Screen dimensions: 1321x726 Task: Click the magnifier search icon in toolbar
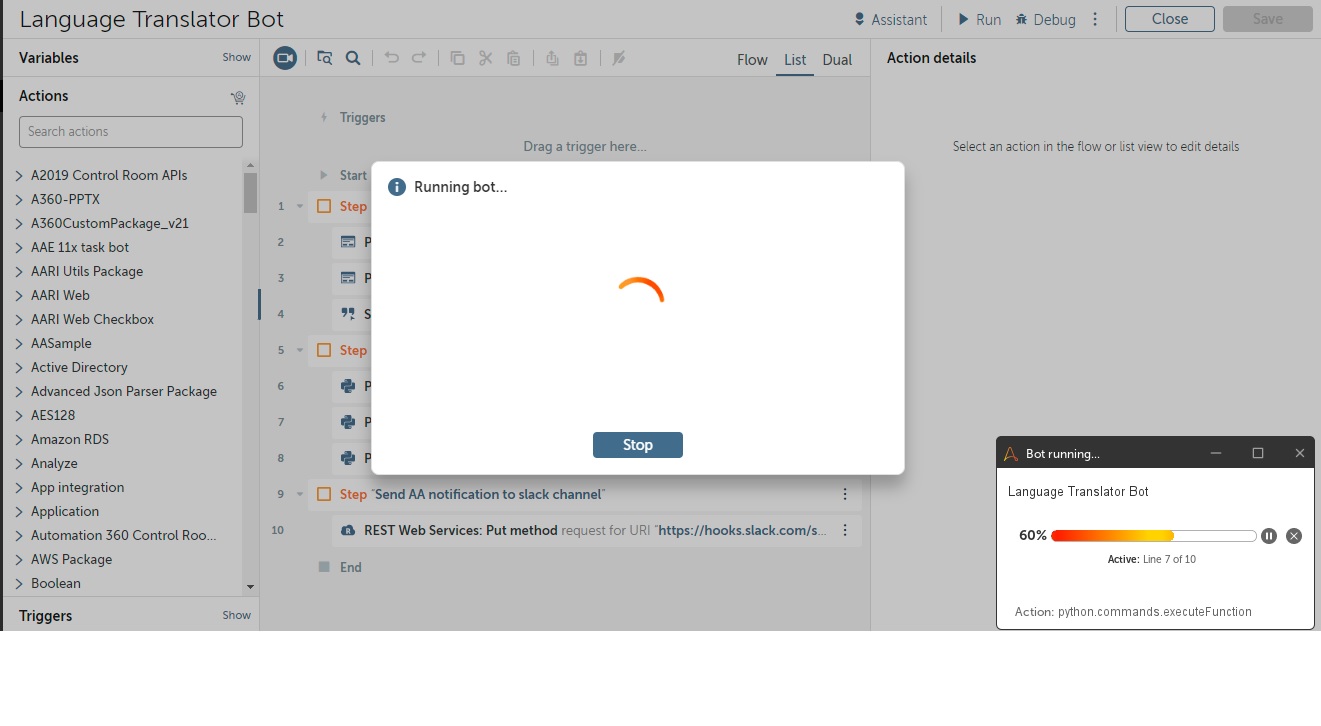[x=353, y=58]
